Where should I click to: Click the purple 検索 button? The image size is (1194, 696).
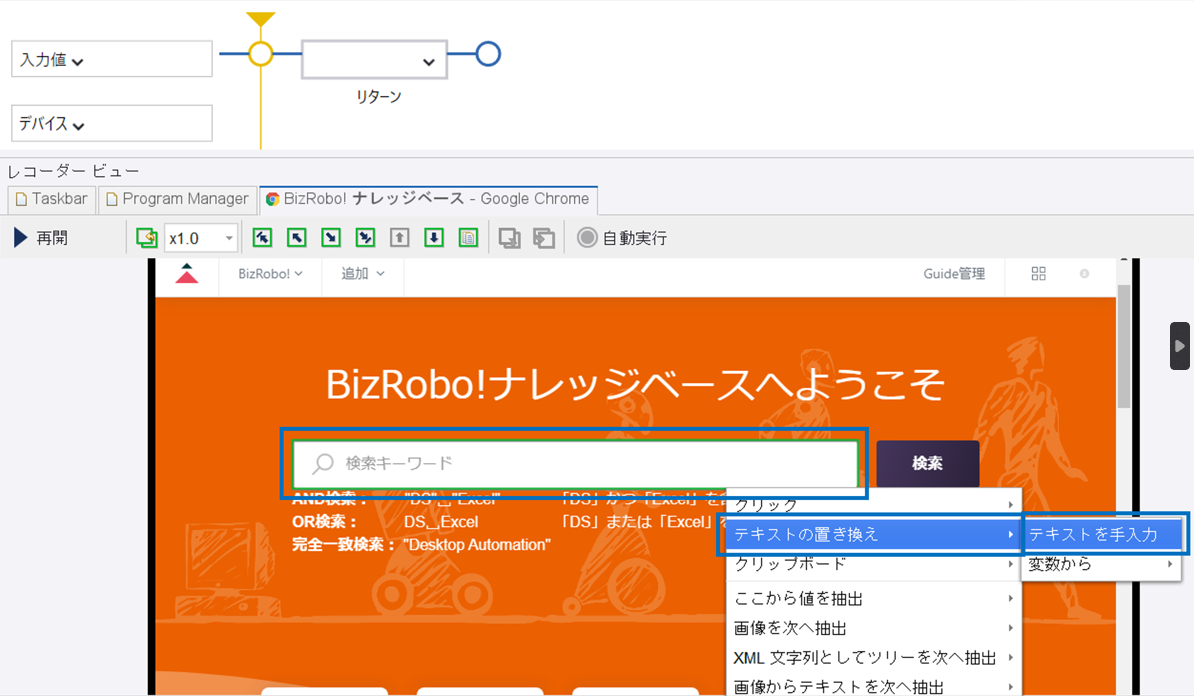click(927, 463)
